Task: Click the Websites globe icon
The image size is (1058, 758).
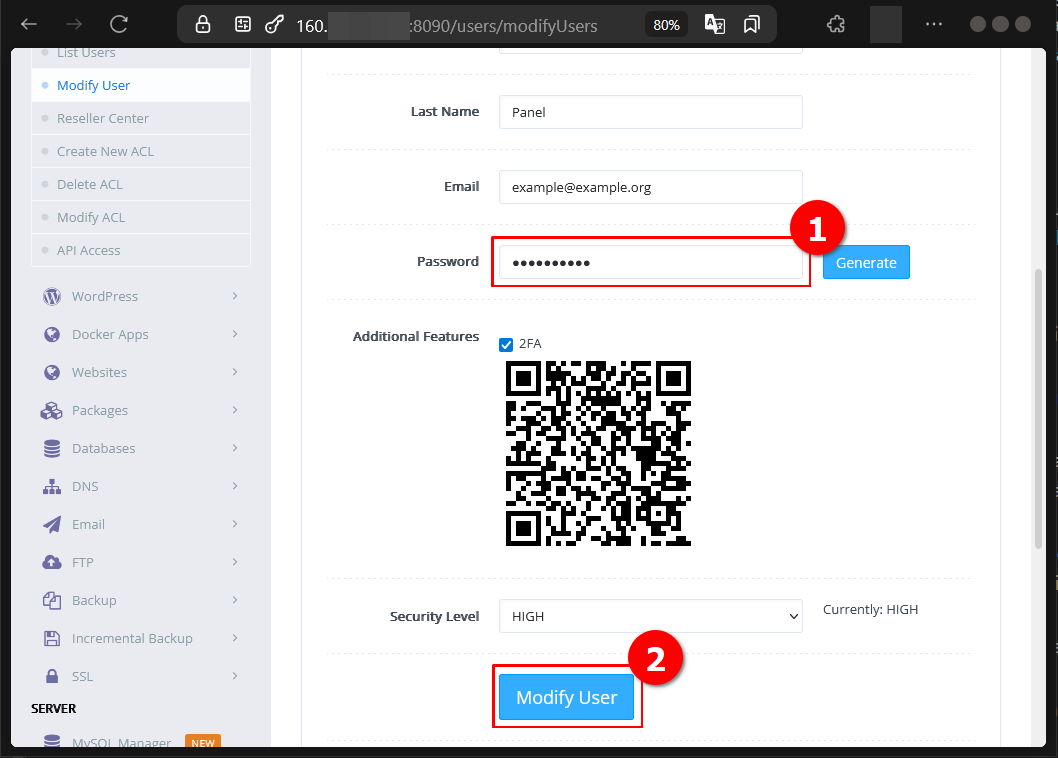Action: click(52, 373)
